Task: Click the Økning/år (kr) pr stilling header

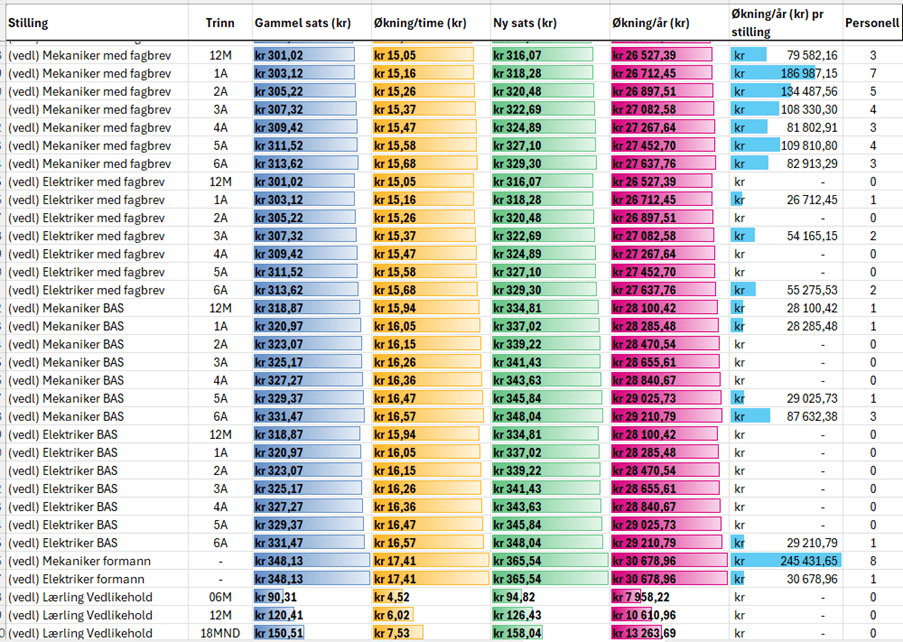Action: [784, 23]
